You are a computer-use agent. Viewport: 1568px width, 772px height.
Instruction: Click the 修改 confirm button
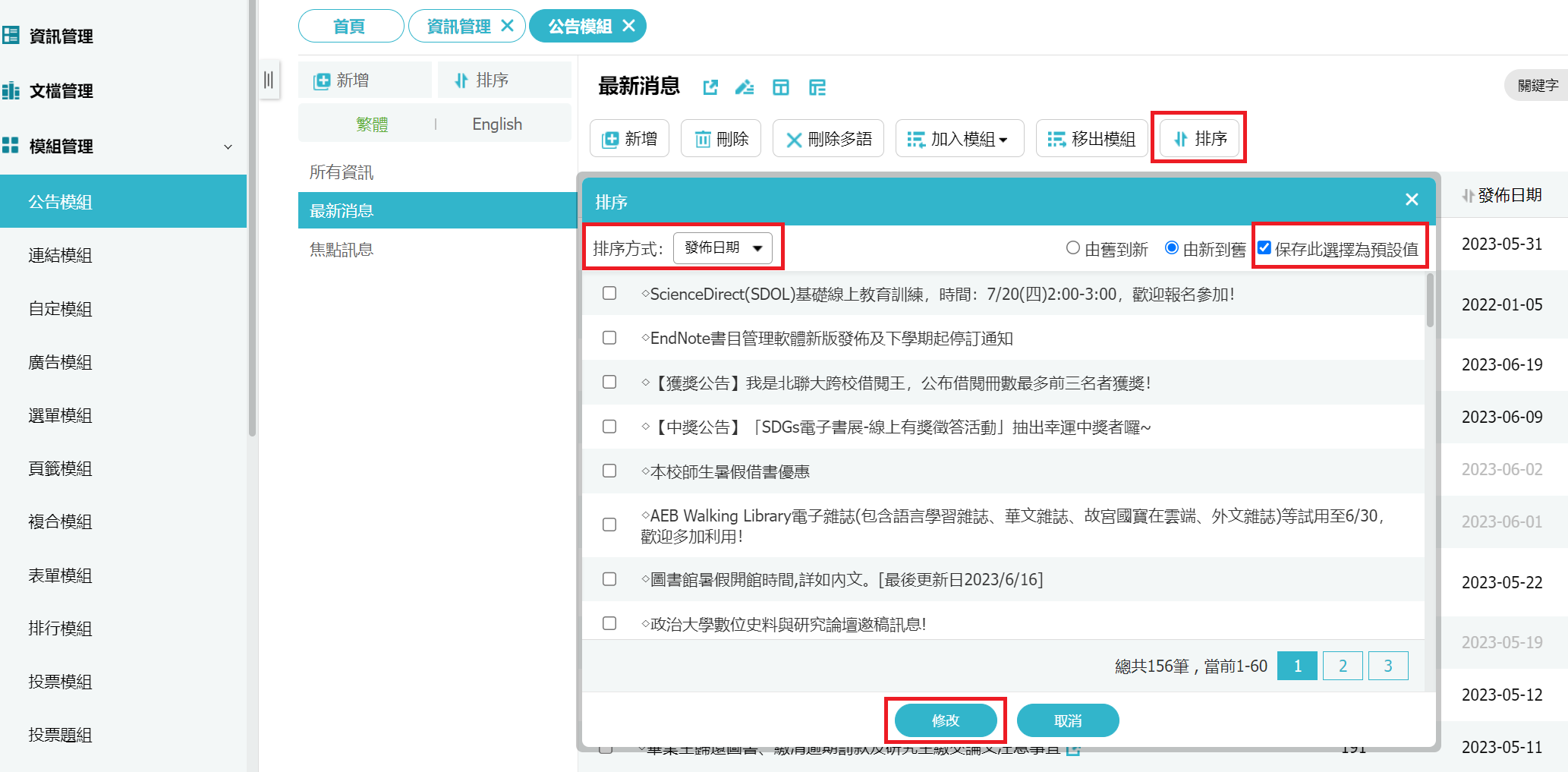click(x=946, y=720)
